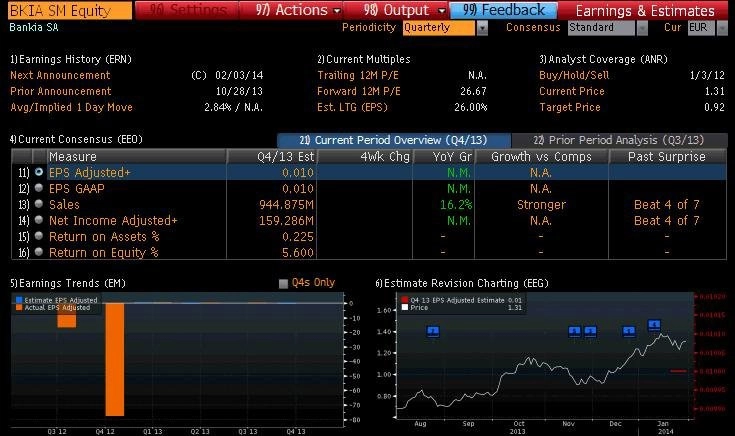Click Prior Announcement date 10/28/13
735x436 pixels.
239,91
